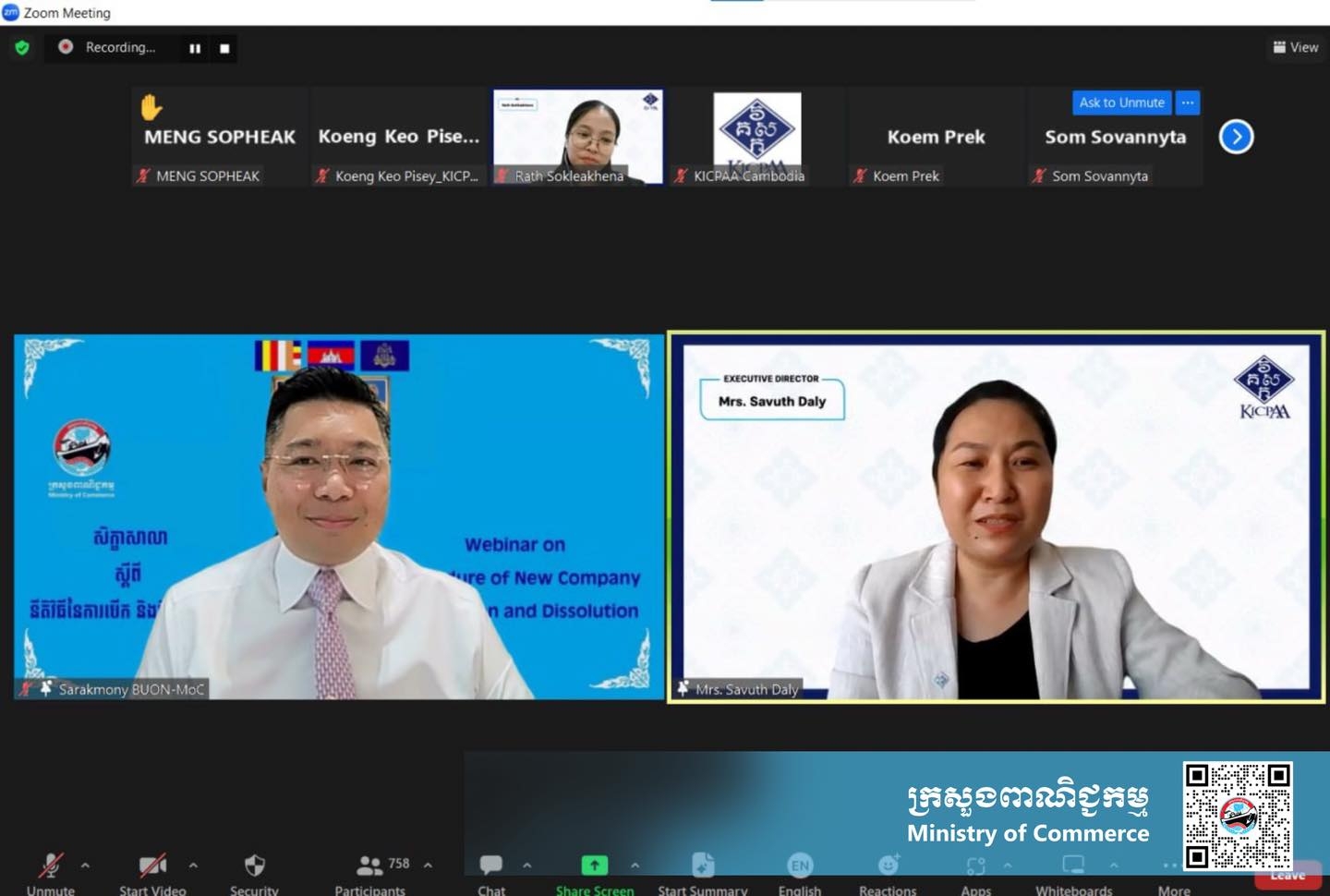
Task: Expand audio options arrow next to Unmute
Action: (x=85, y=866)
